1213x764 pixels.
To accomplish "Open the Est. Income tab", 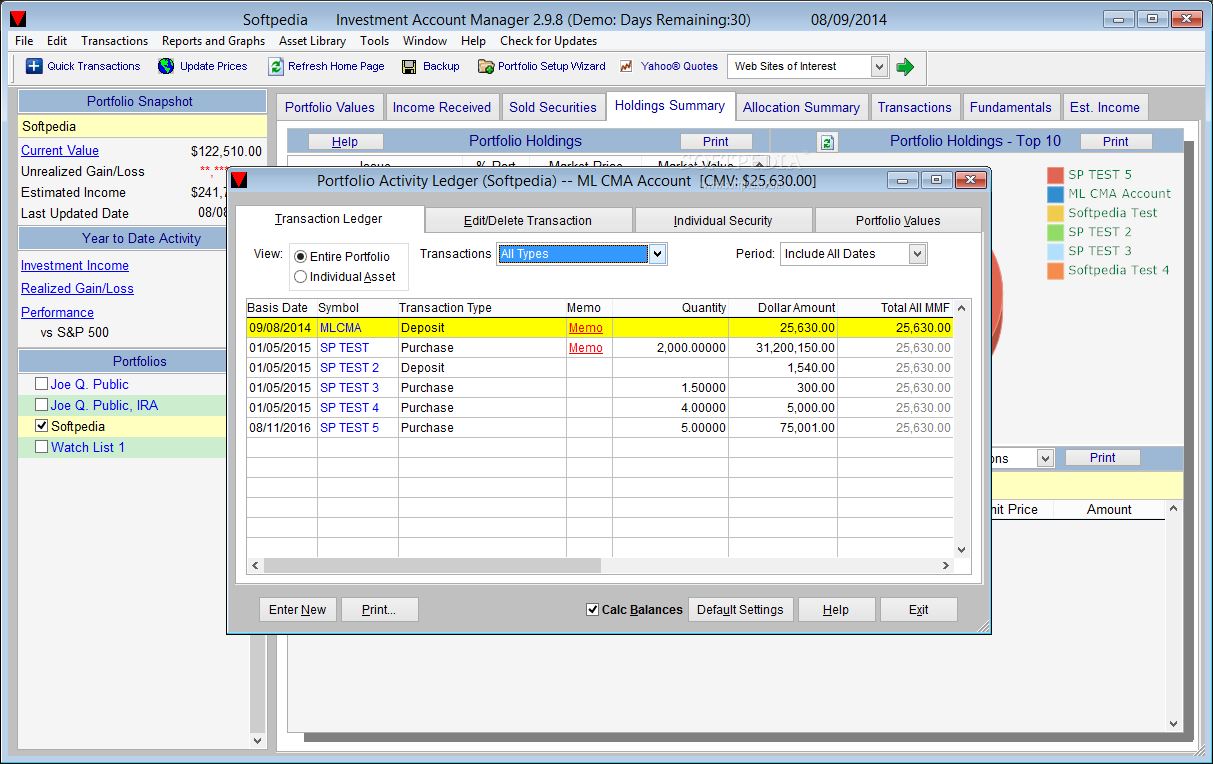I will coord(1105,107).
